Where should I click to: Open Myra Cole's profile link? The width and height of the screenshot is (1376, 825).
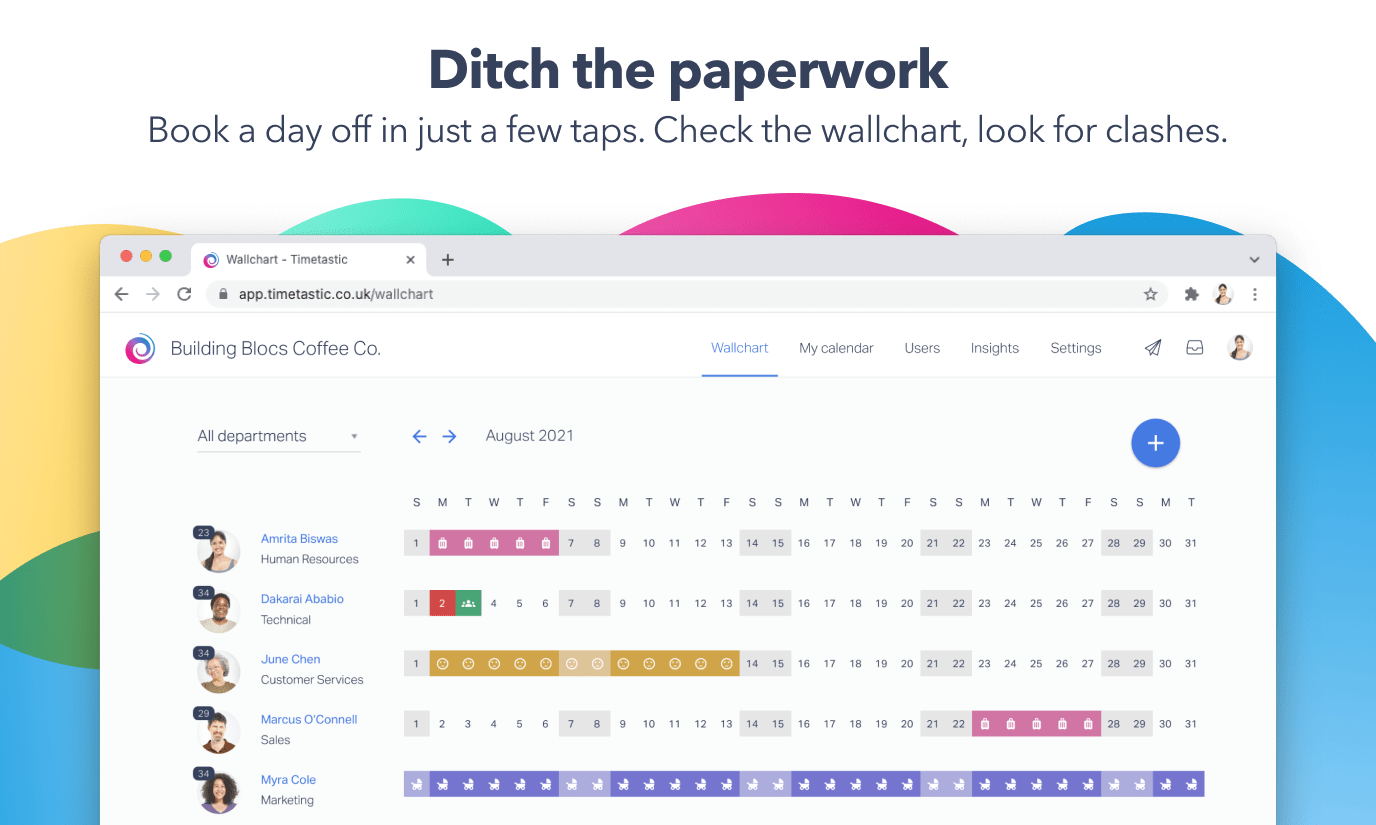point(288,780)
